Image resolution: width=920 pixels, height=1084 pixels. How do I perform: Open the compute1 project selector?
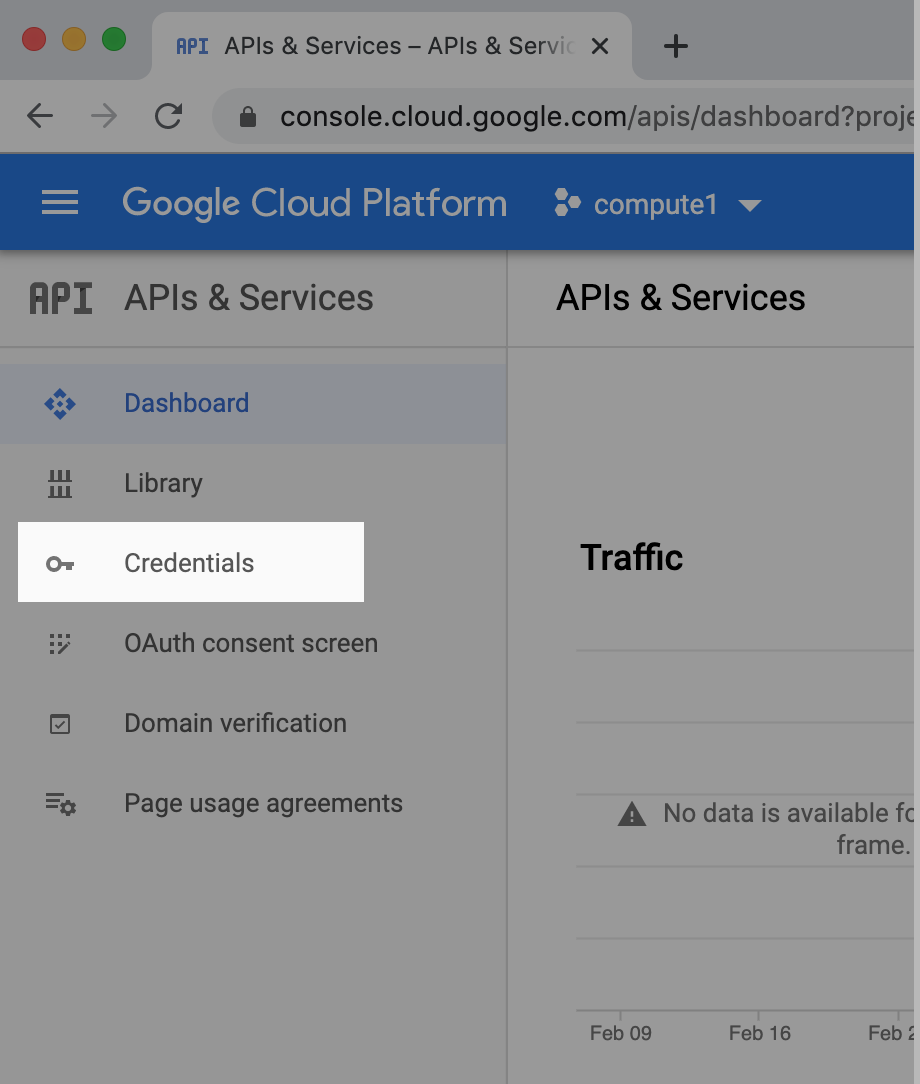point(655,205)
